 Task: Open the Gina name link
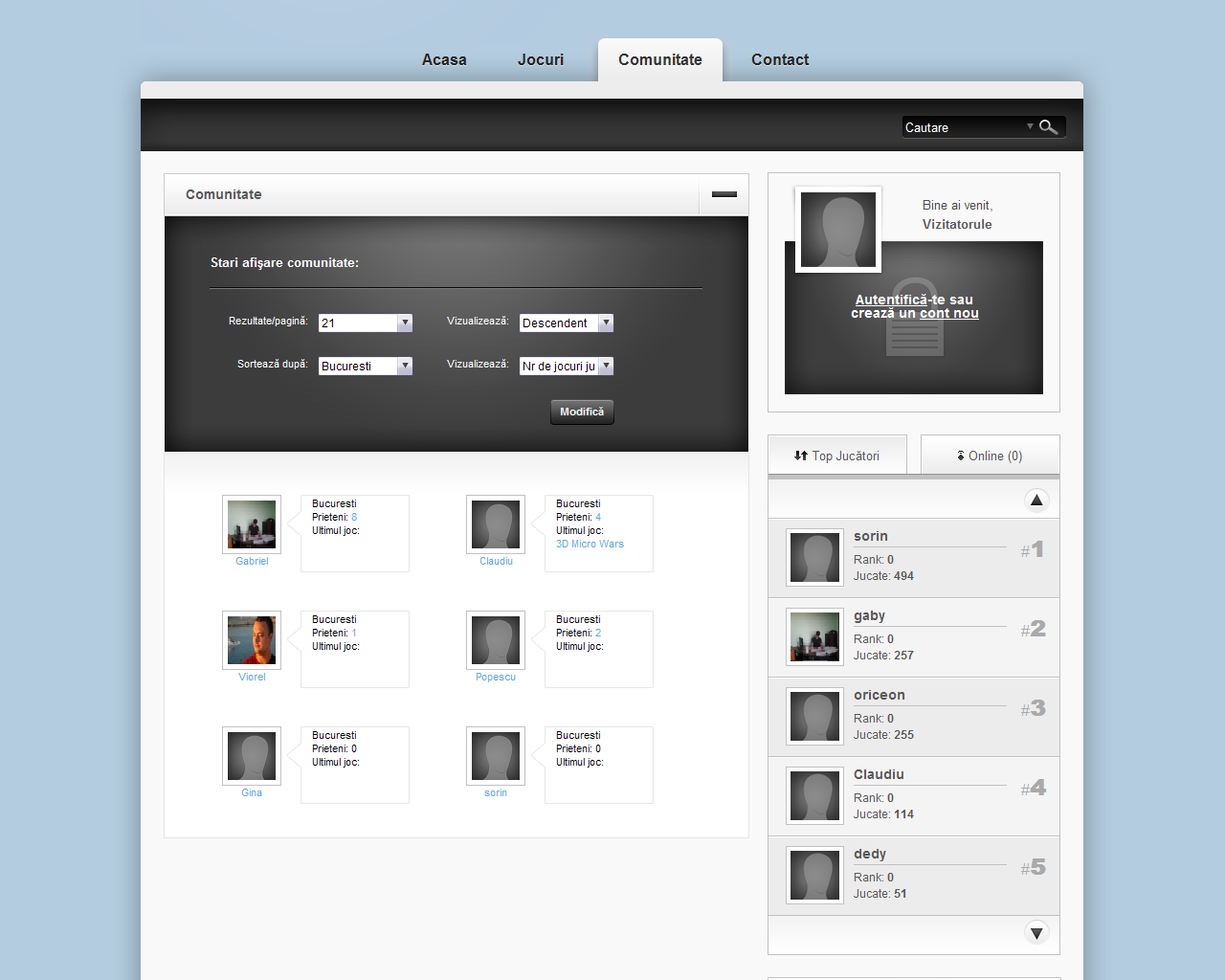(x=252, y=792)
